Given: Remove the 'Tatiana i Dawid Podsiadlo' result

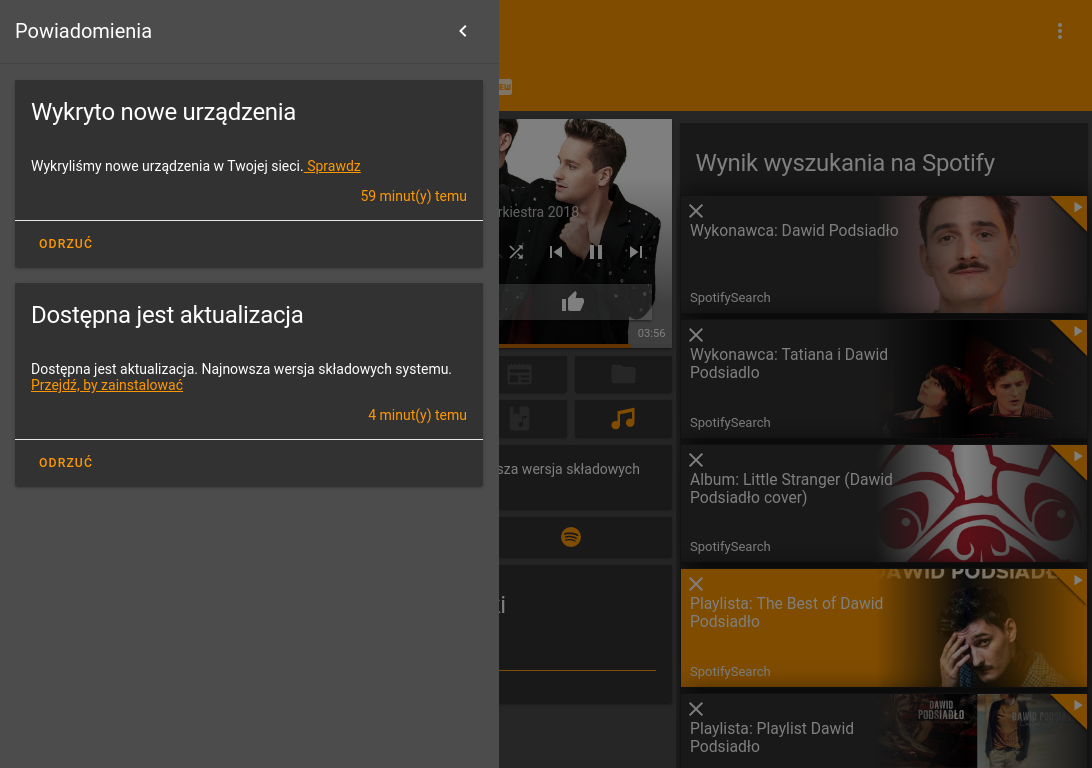Looking at the screenshot, I should pyautogui.click(x=696, y=335).
